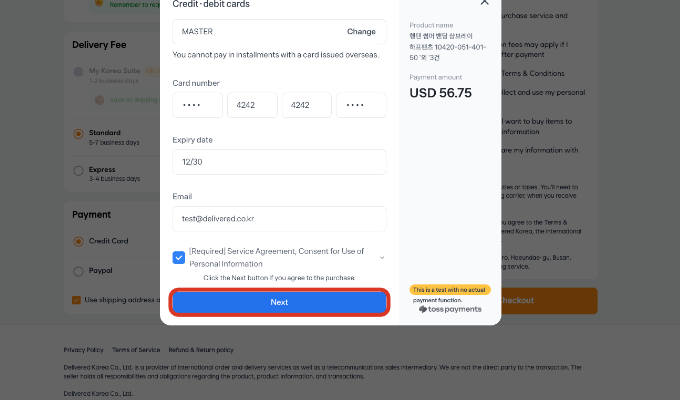Select Paypal as payment method

pyautogui.click(x=78, y=269)
